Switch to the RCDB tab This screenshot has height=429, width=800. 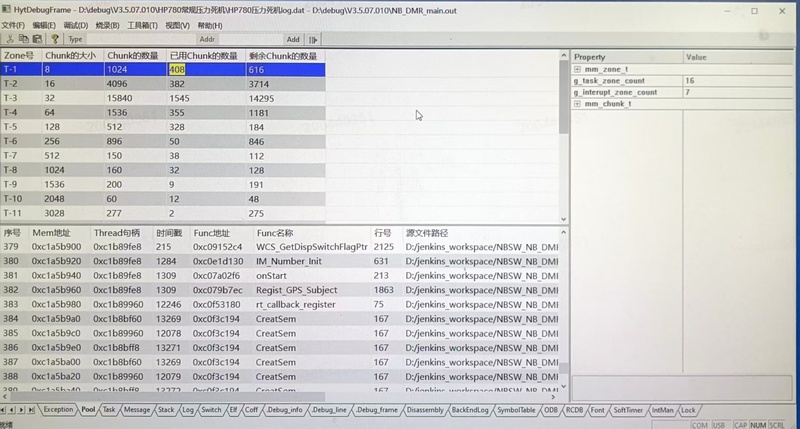(x=574, y=410)
